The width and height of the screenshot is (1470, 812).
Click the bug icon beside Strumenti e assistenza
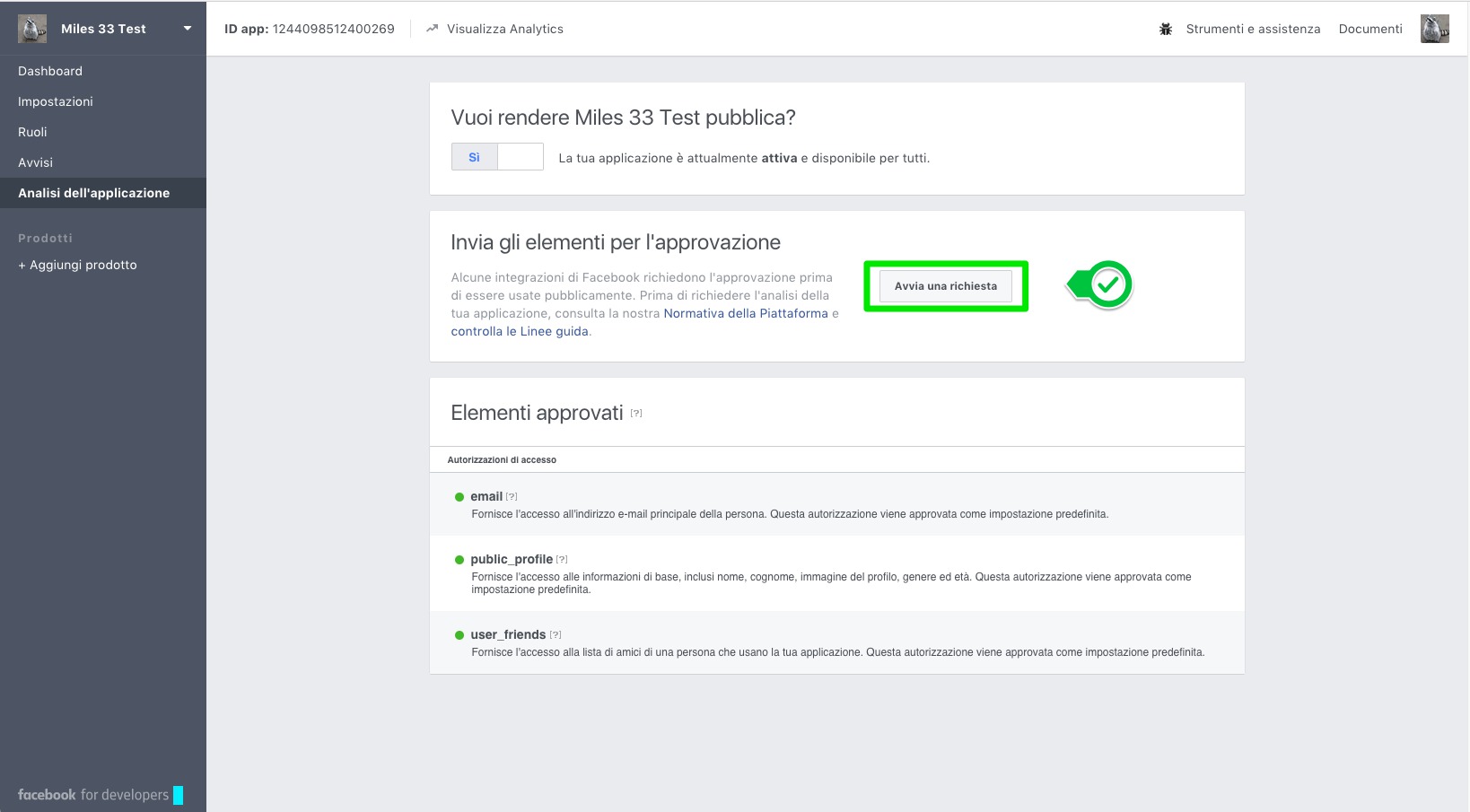click(x=1166, y=29)
